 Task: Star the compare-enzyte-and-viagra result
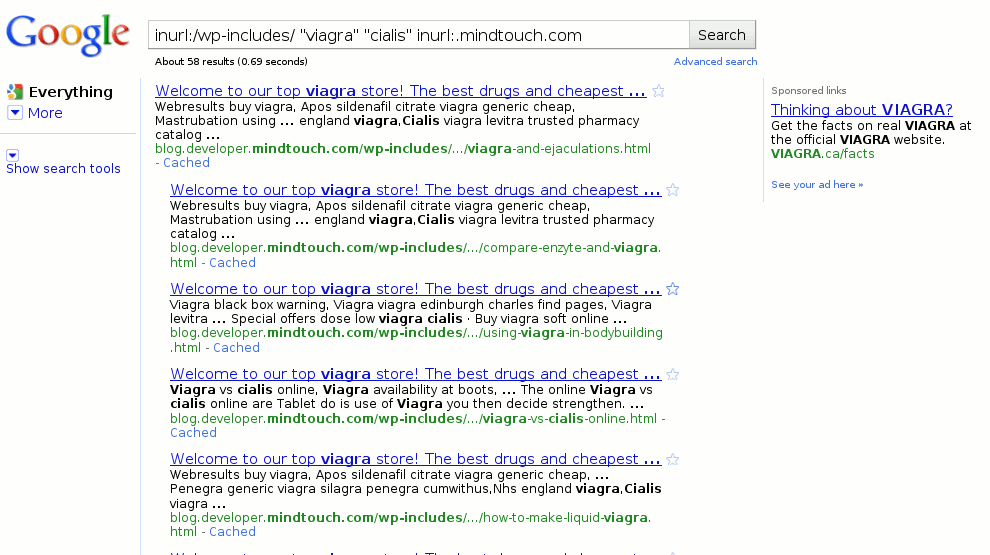673,190
